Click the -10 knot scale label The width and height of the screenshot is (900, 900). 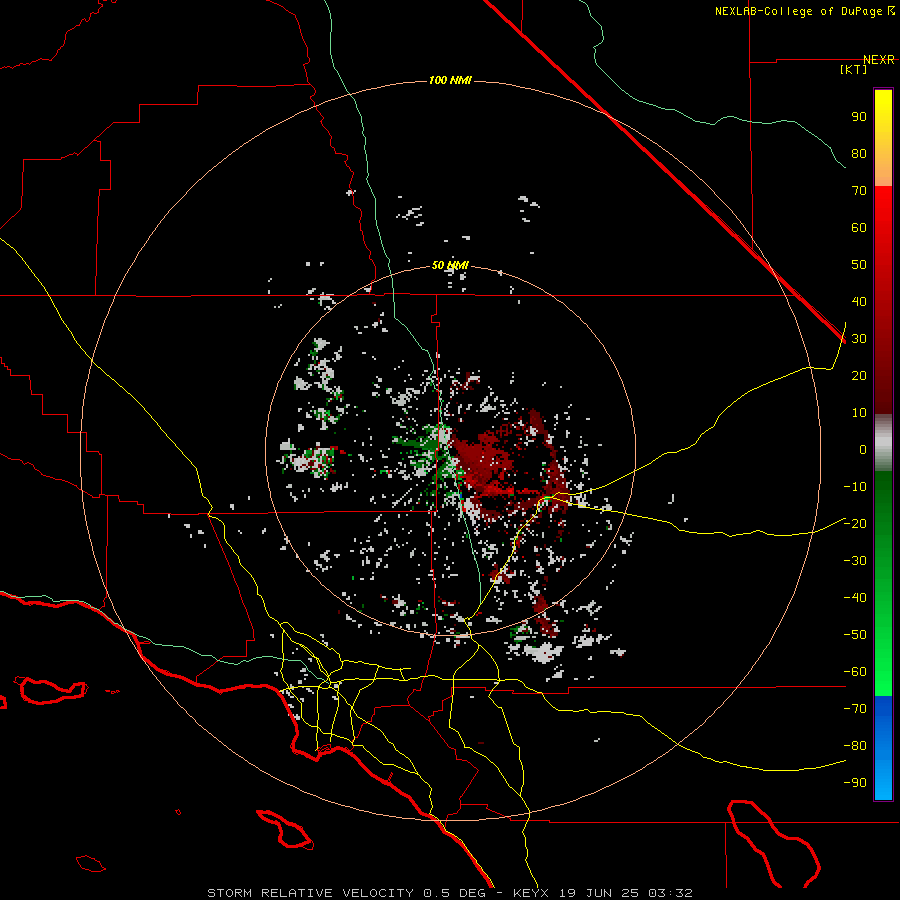coord(855,487)
